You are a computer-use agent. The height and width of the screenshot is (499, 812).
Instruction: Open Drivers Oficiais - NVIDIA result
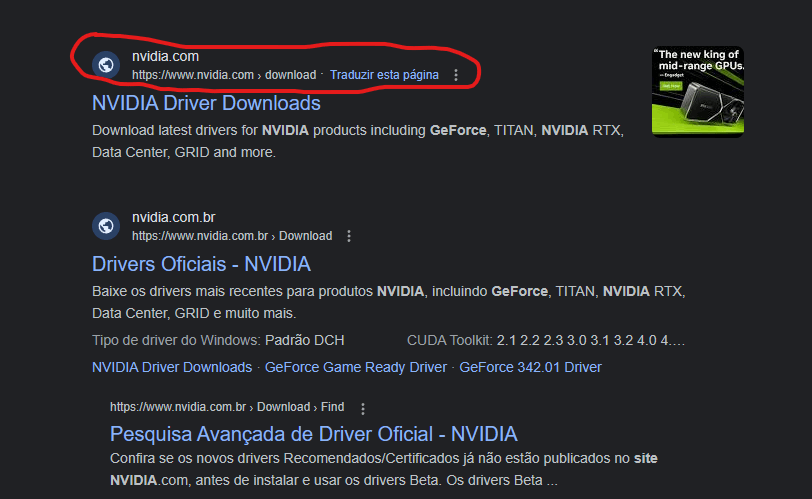pos(201,264)
